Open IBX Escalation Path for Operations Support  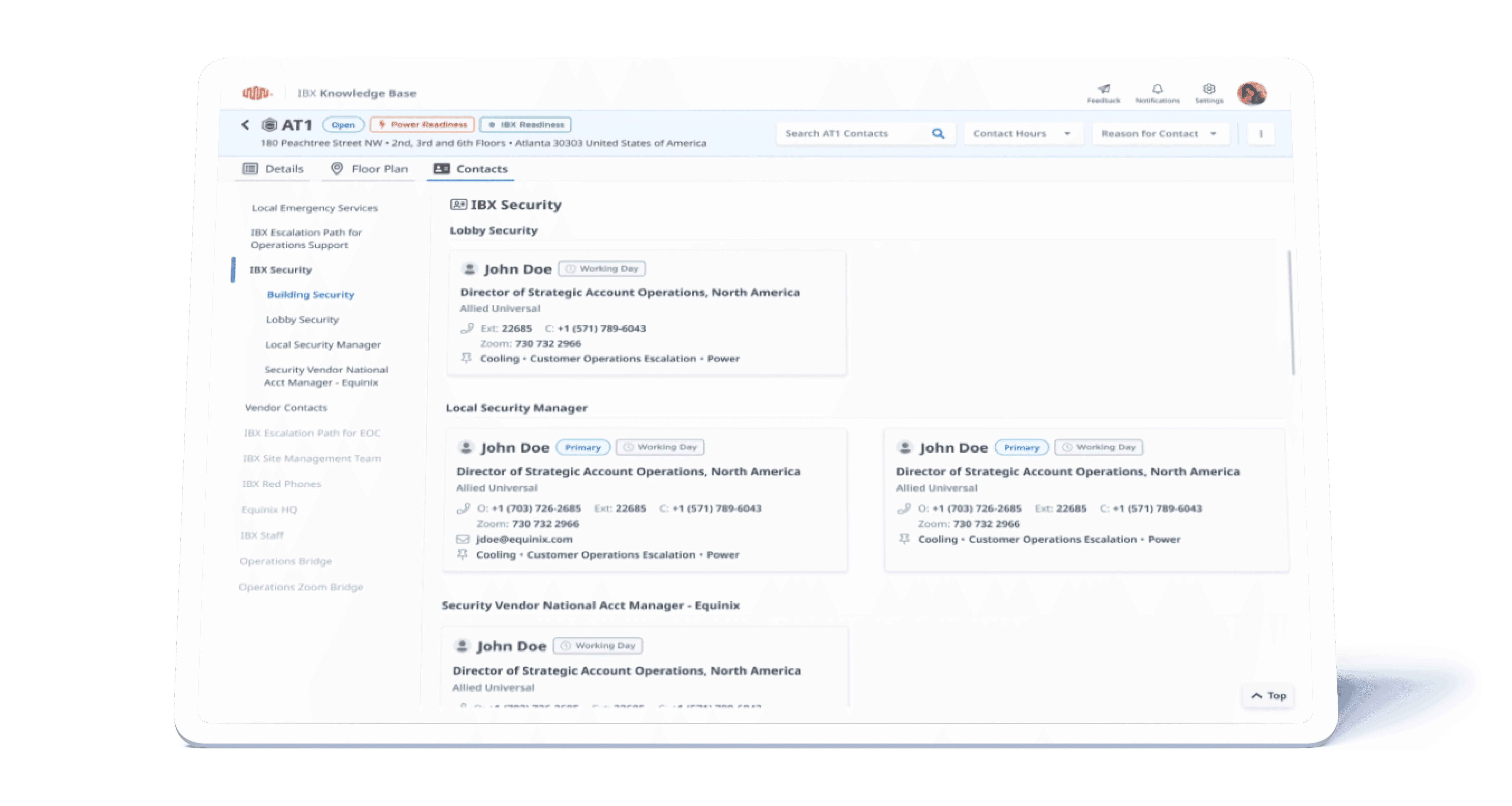(x=306, y=239)
